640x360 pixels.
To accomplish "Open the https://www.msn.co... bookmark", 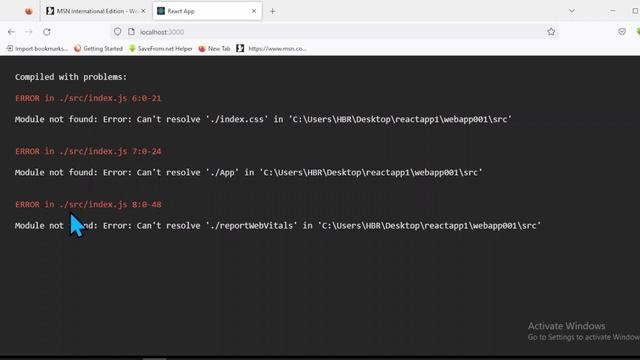I will 271,49.
